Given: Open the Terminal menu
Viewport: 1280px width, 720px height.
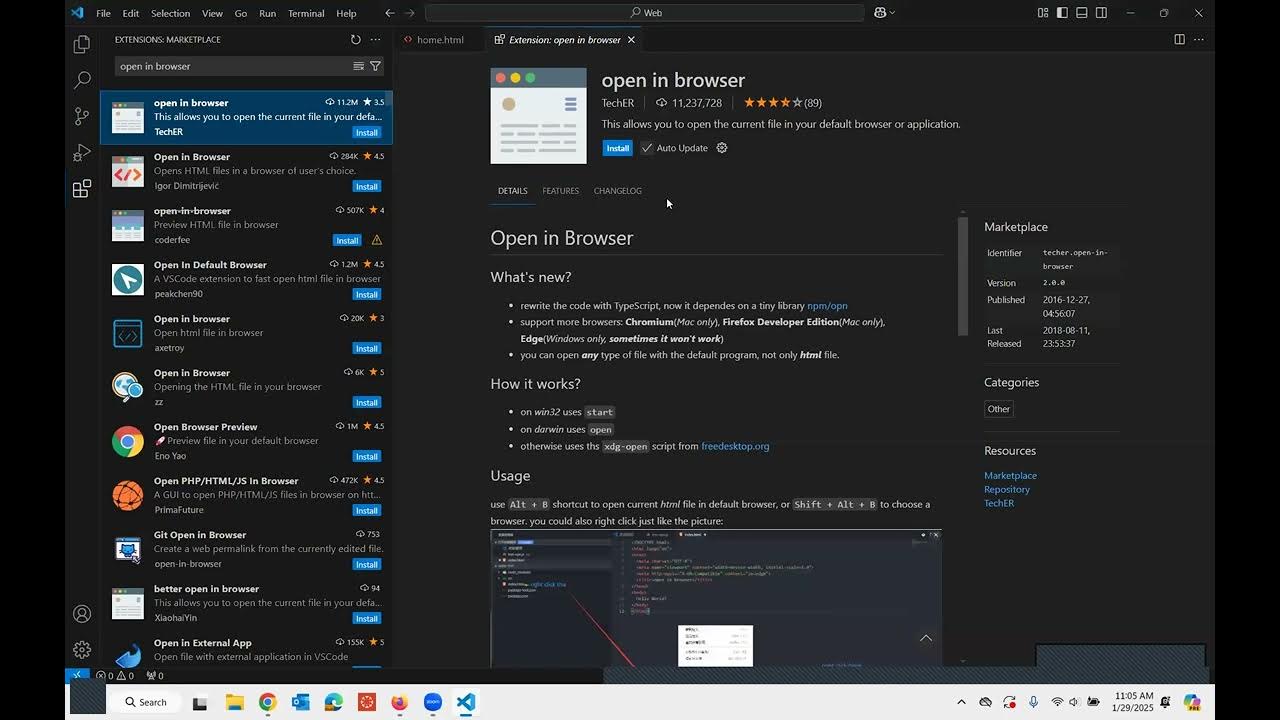Looking at the screenshot, I should [306, 13].
